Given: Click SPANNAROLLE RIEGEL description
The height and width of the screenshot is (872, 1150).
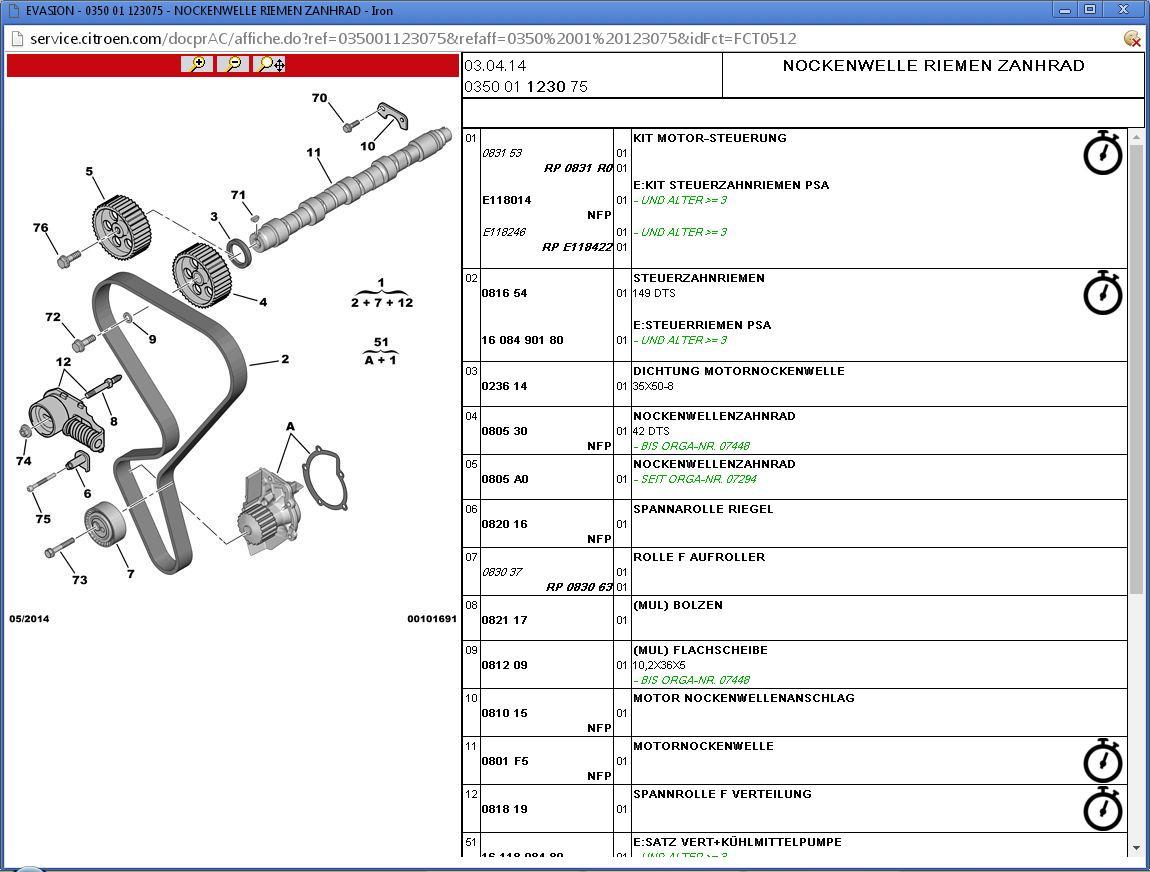Looking at the screenshot, I should tap(703, 509).
